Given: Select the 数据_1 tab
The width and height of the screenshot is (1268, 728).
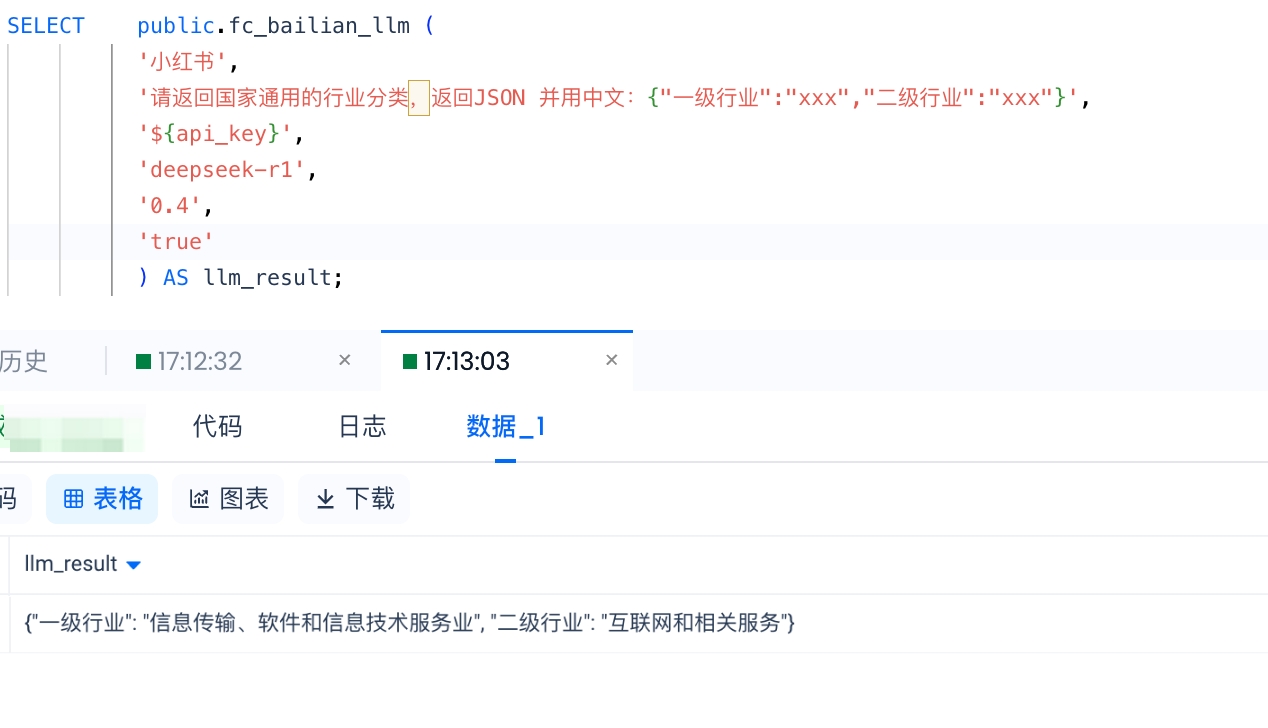Looking at the screenshot, I should tap(506, 427).
